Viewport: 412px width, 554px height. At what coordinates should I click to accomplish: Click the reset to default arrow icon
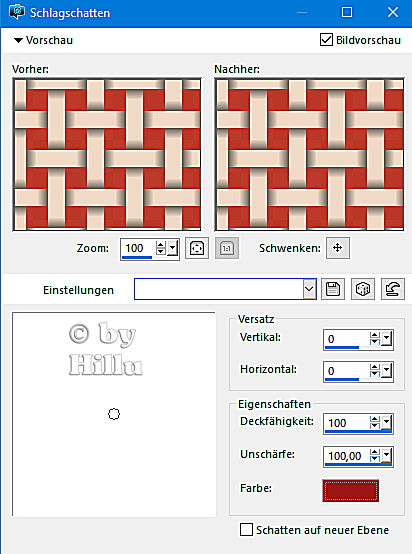coord(393,289)
